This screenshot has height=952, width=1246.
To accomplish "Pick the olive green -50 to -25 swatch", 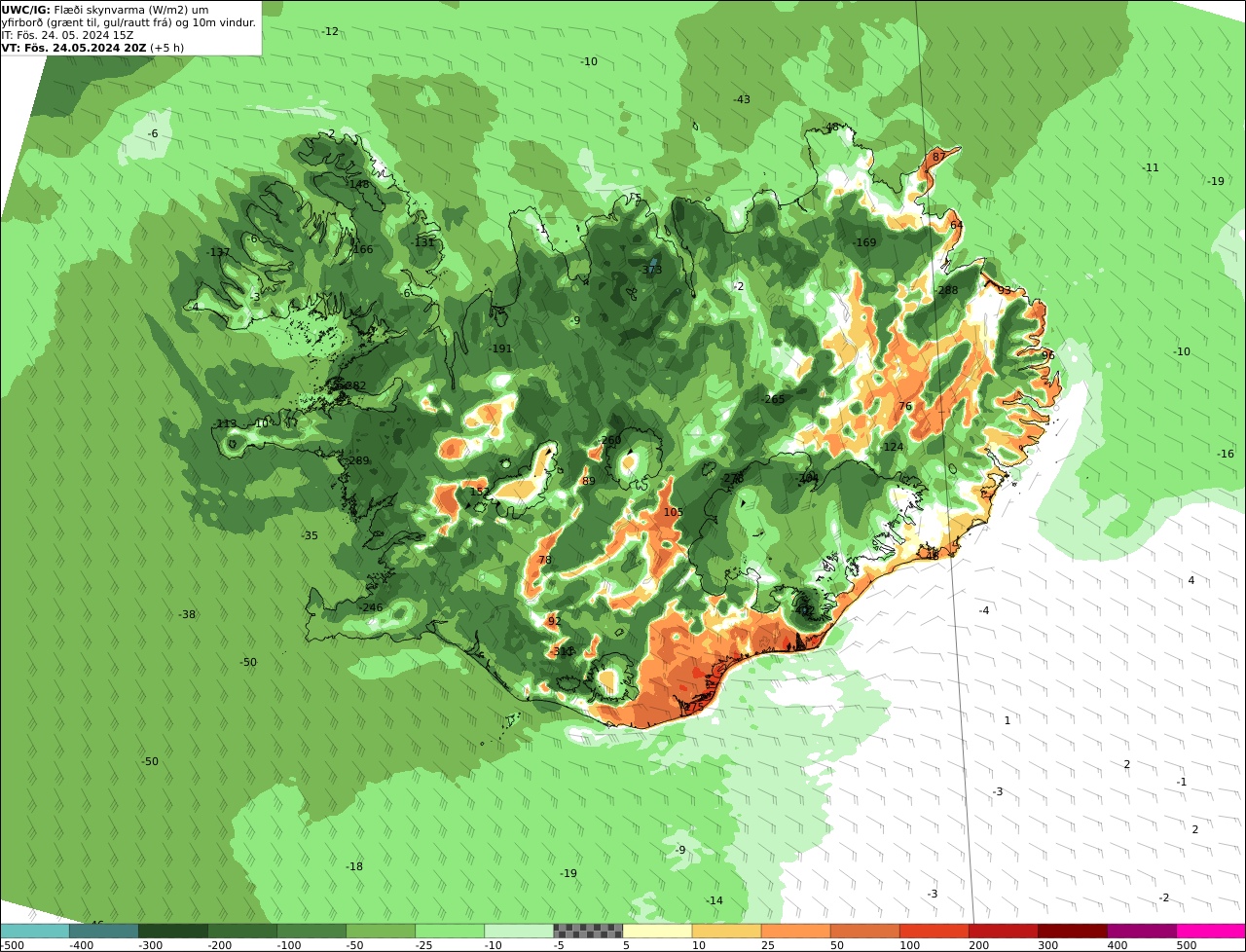I will (381, 931).
